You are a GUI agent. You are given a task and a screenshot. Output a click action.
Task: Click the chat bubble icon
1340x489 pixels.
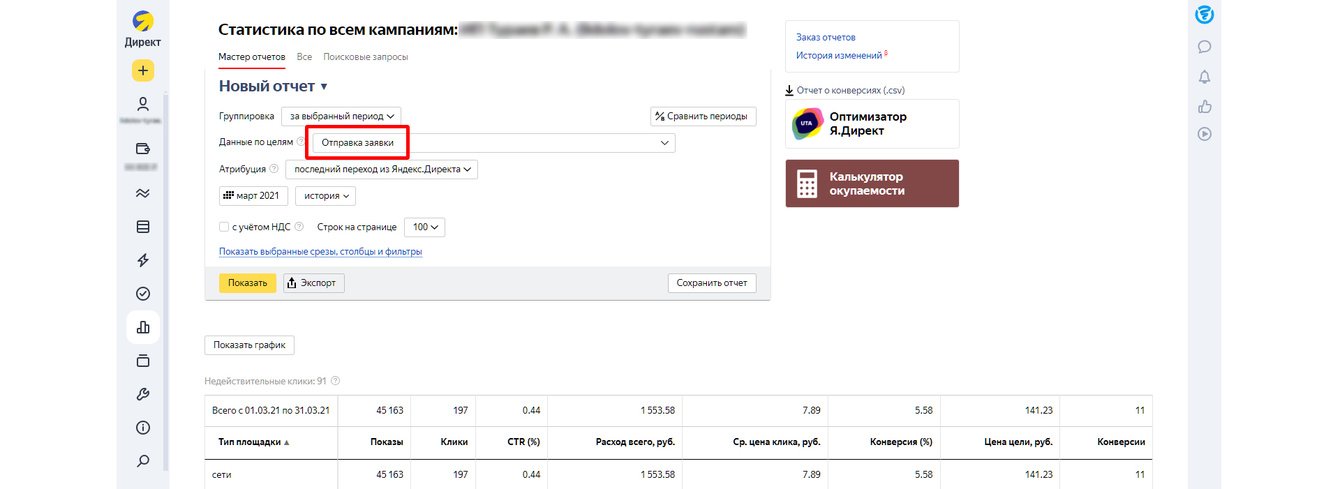click(x=1205, y=46)
